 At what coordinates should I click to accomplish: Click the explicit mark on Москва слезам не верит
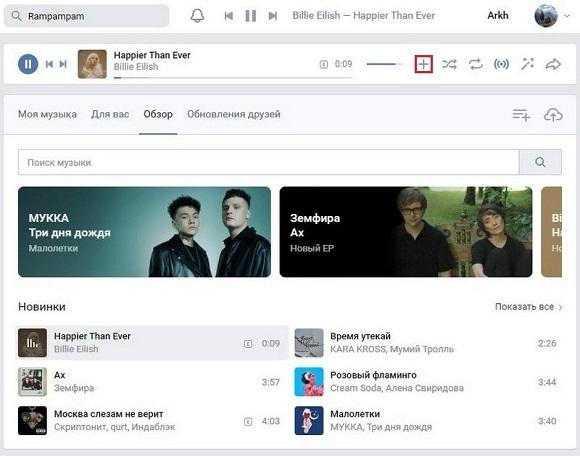click(x=248, y=421)
